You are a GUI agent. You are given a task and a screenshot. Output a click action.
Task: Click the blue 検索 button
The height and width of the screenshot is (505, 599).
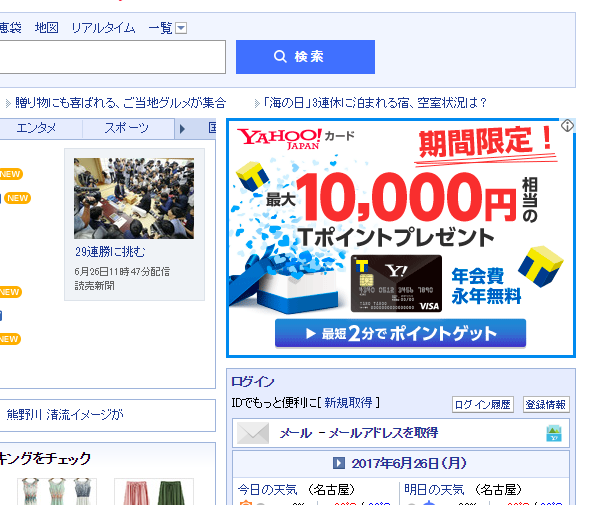305,57
